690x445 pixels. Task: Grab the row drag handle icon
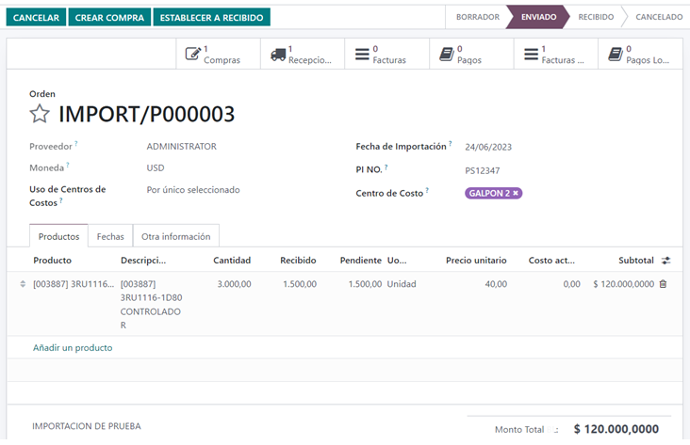click(x=22, y=284)
